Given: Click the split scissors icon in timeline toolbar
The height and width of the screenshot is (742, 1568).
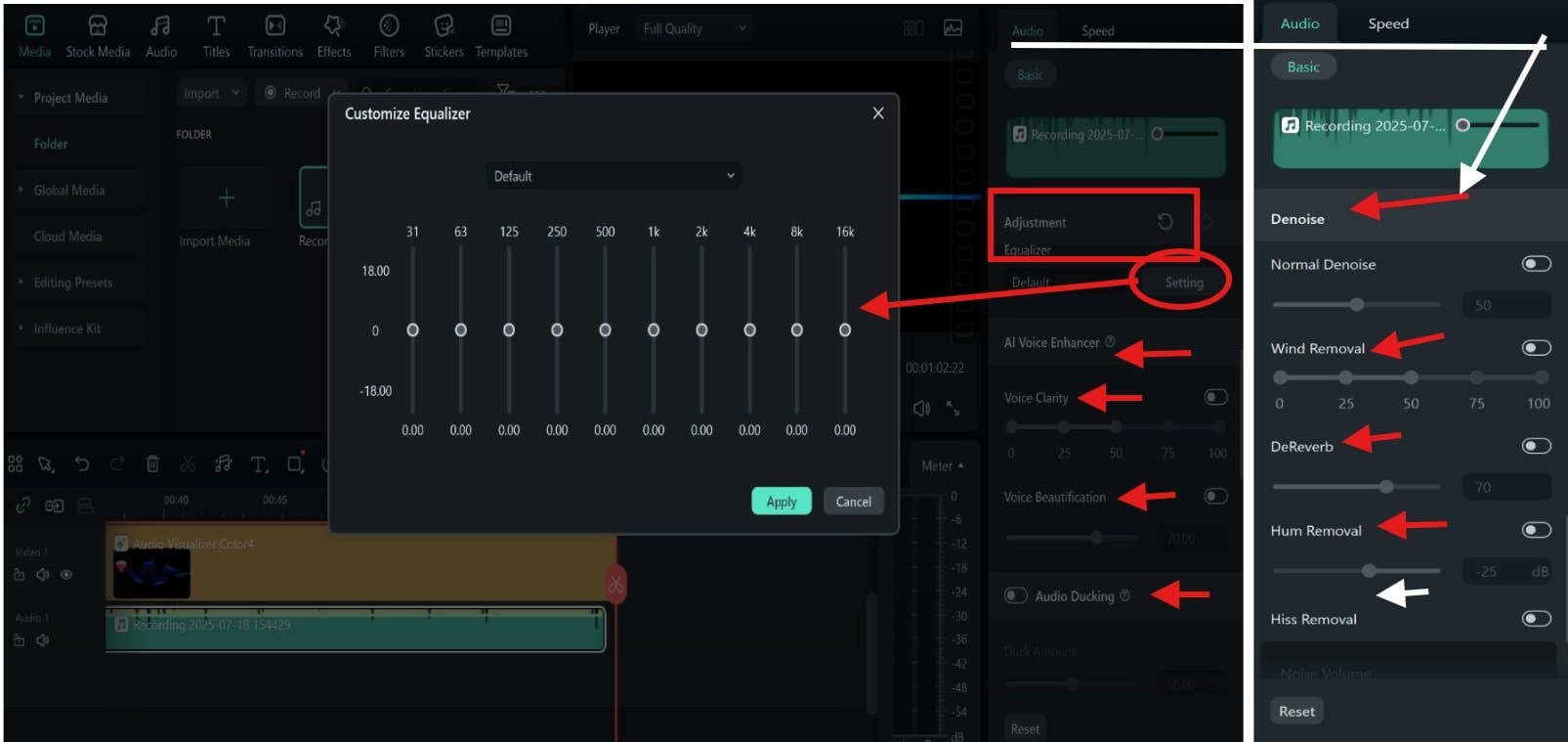Looking at the screenshot, I should 188,464.
